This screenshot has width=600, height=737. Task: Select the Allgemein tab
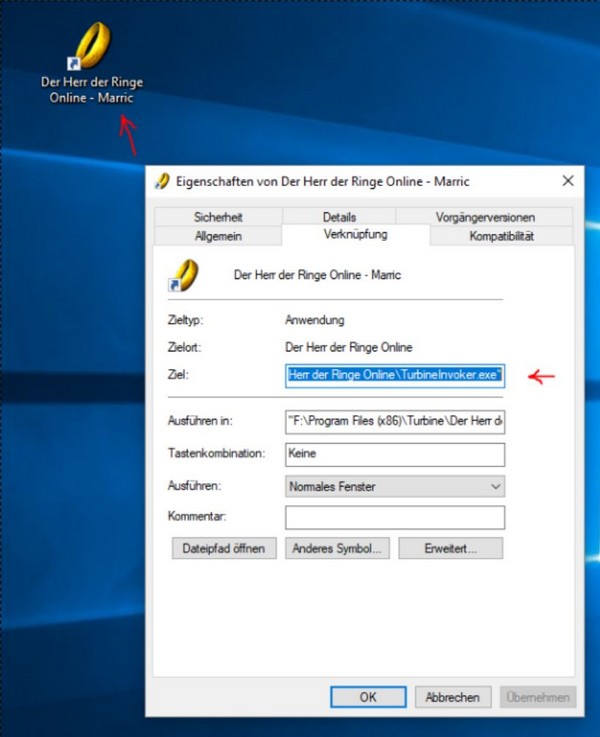click(x=218, y=235)
